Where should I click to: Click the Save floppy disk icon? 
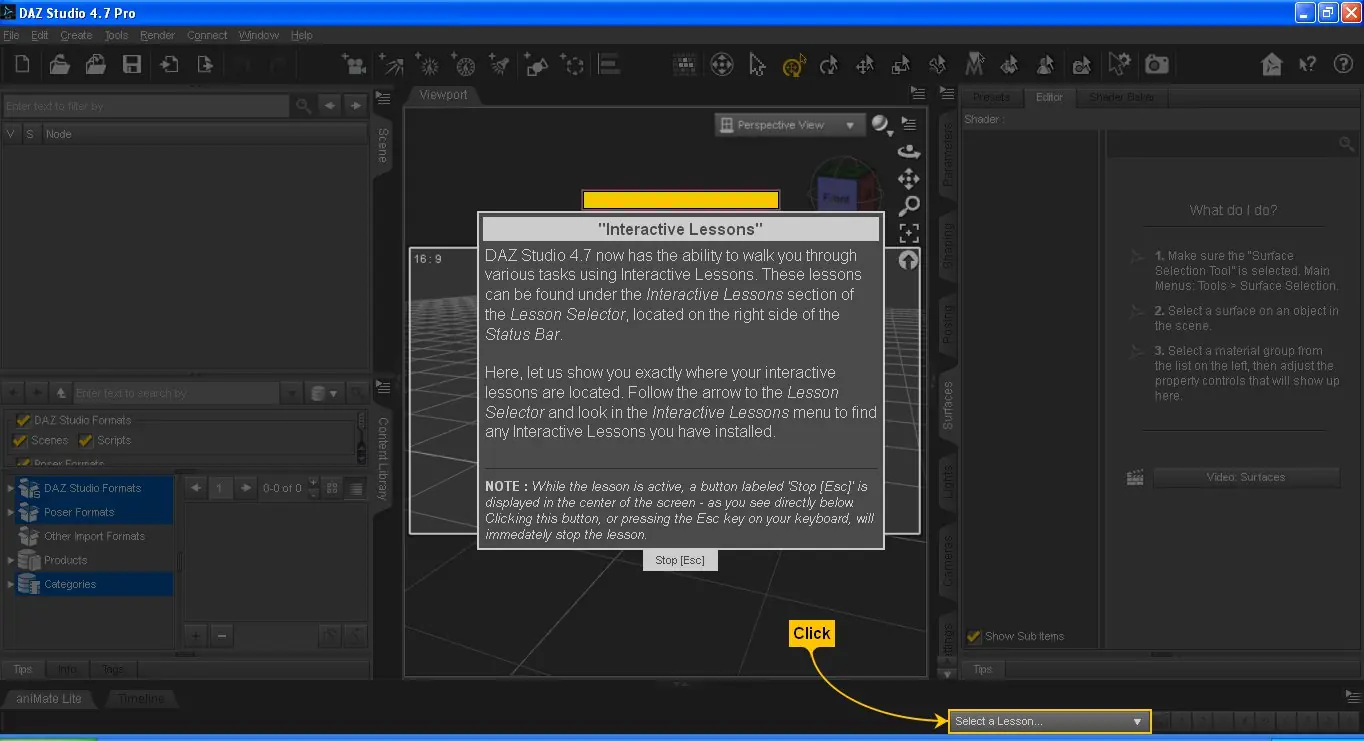[131, 65]
